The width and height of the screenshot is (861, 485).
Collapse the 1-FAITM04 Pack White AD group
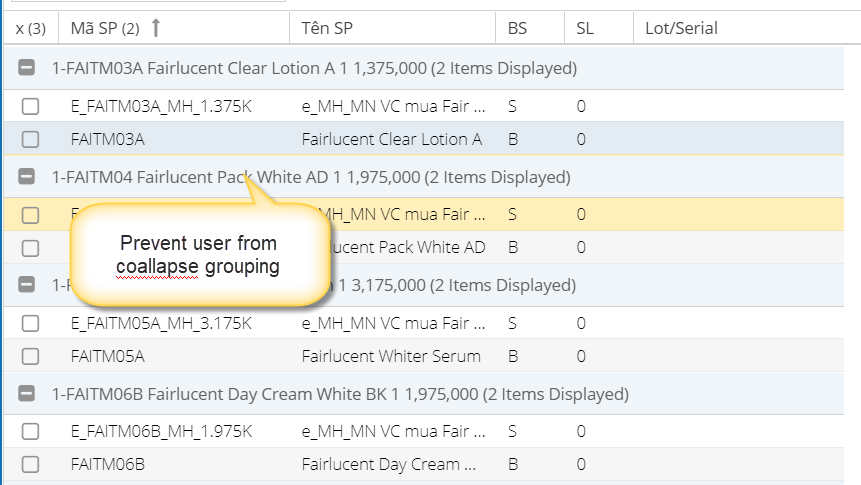tap(29, 177)
